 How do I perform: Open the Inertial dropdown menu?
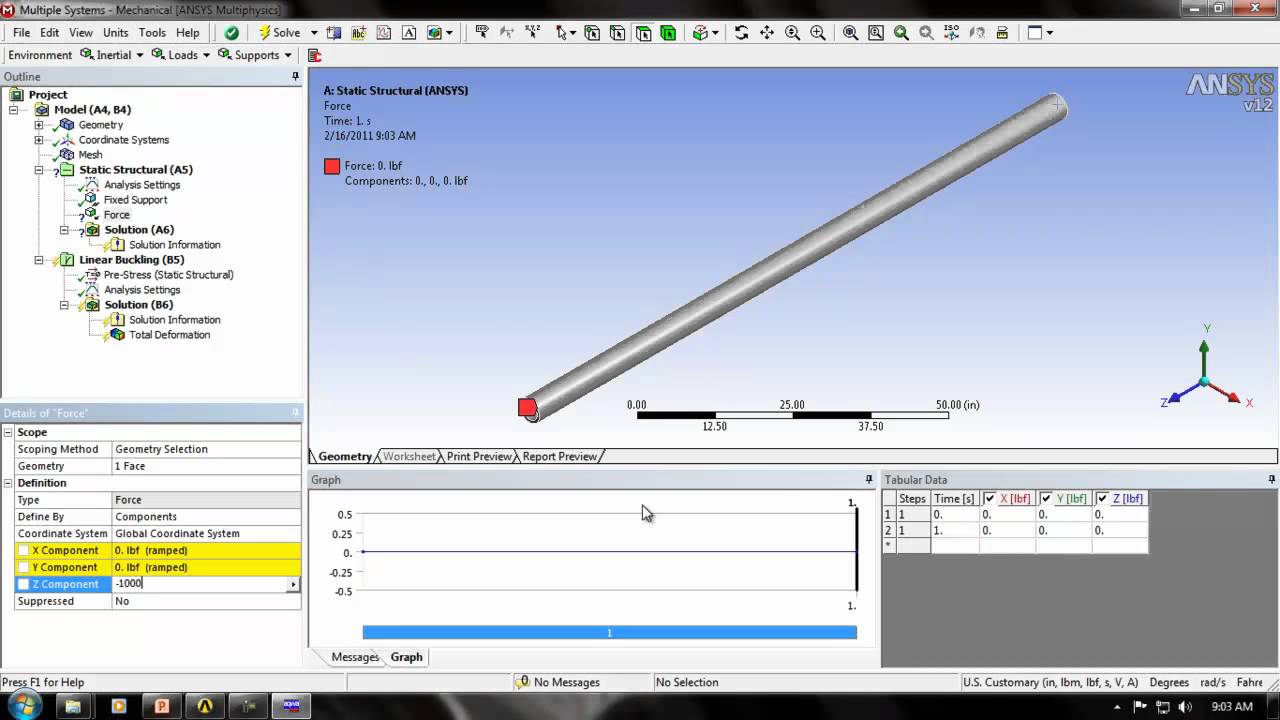pyautogui.click(x=112, y=55)
